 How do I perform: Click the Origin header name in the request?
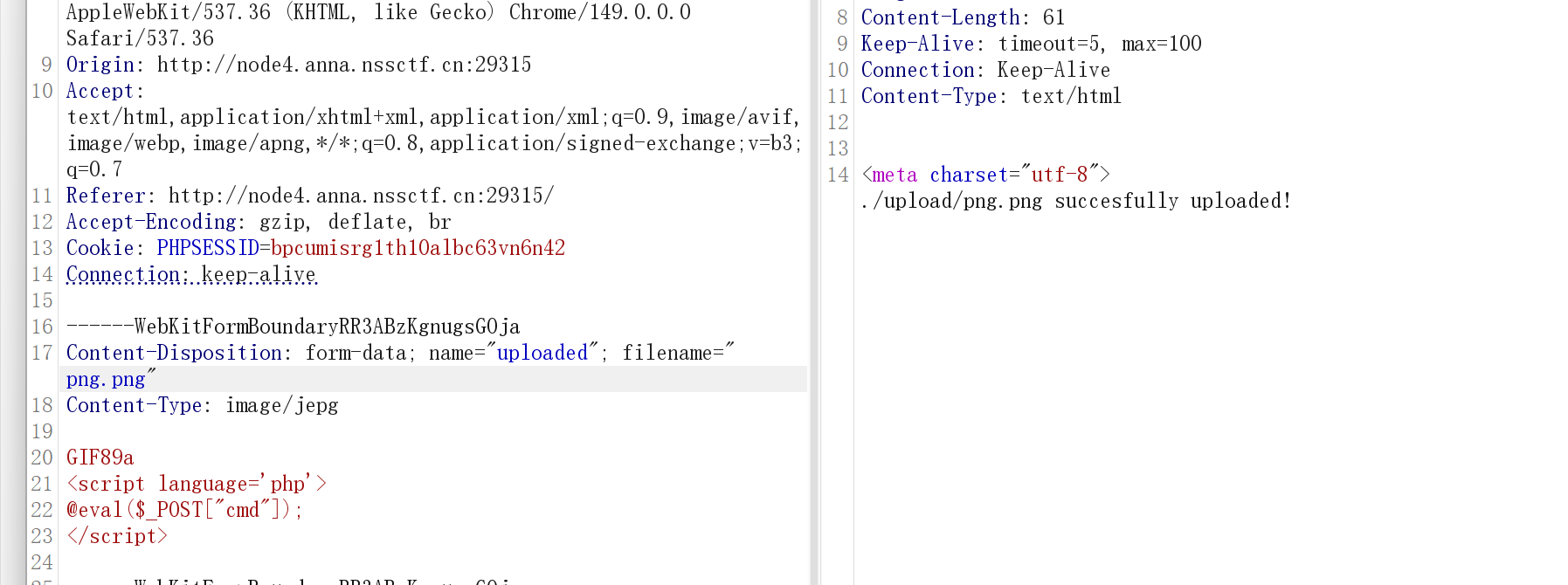[100, 65]
